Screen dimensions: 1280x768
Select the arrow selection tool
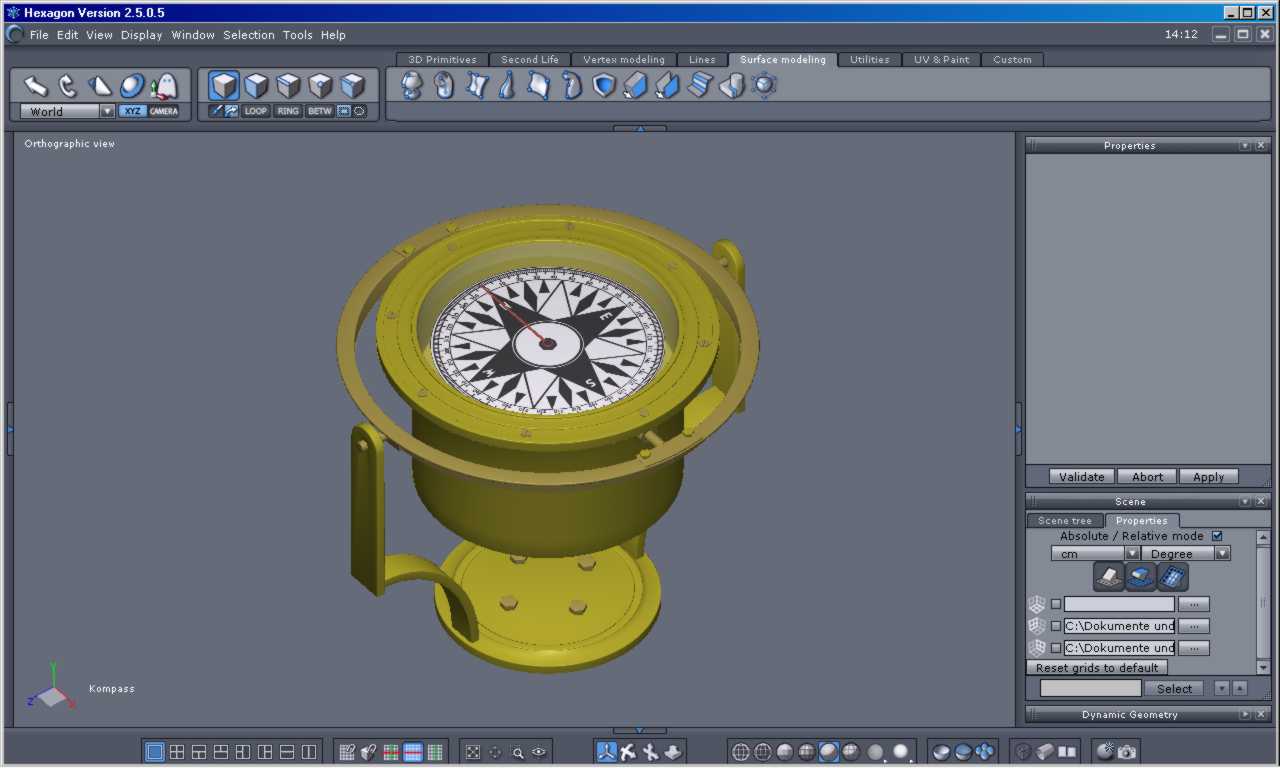coord(36,86)
